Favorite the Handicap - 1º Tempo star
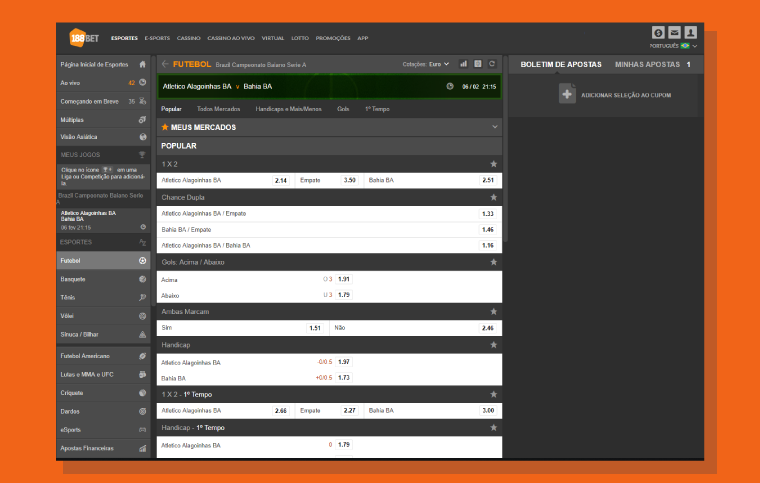The height and width of the screenshot is (483, 760). click(493, 427)
